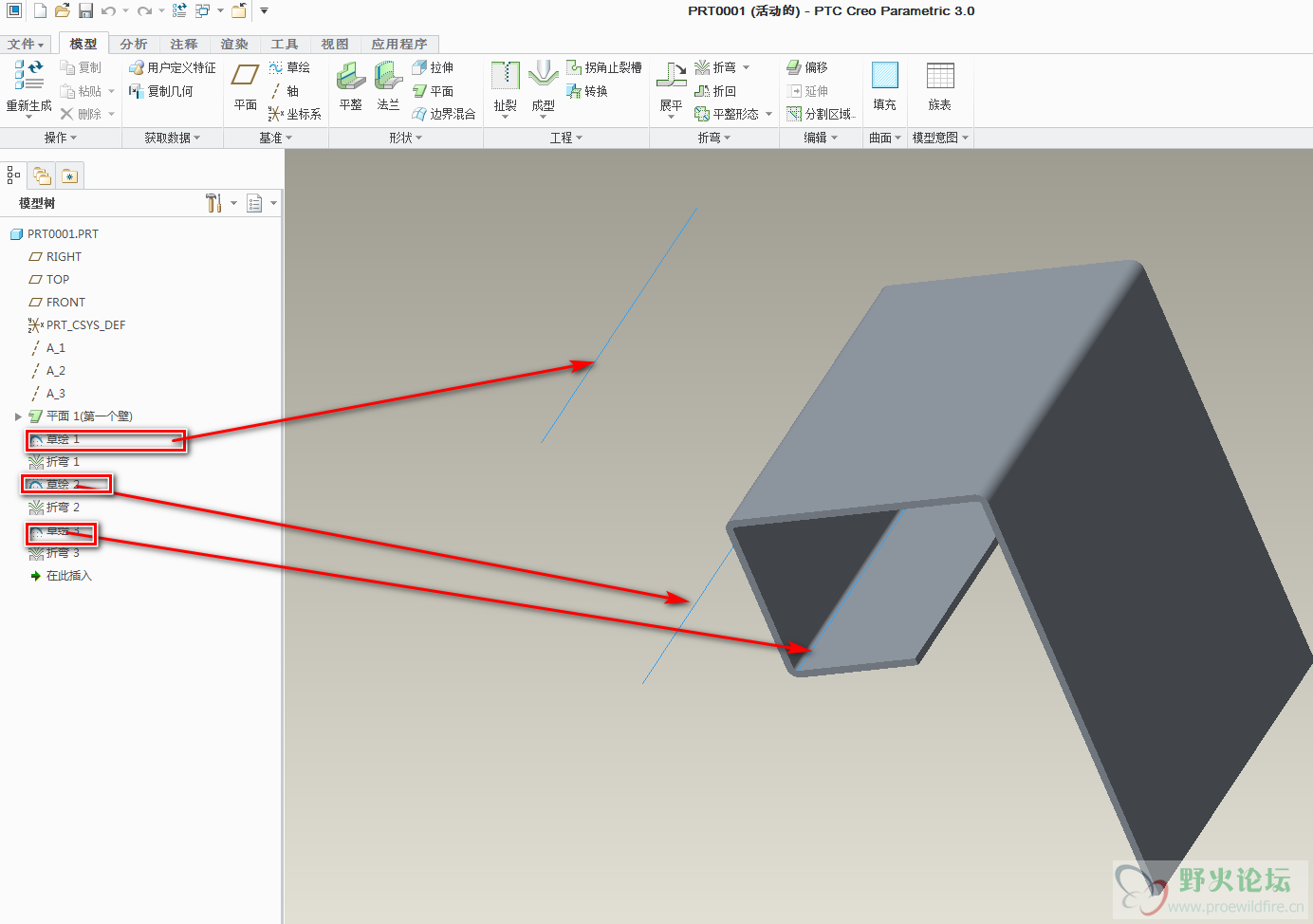The height and width of the screenshot is (924, 1313).
Task: Select 复制几何 copy geometry tool
Action: click(160, 91)
